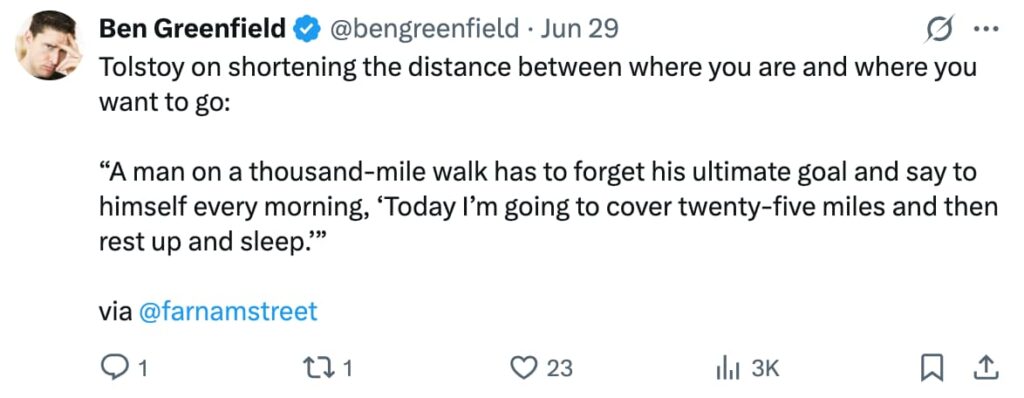Screen dimensions: 1024x398
Task: Open the @bengreenfield handle link
Action: (x=426, y=29)
